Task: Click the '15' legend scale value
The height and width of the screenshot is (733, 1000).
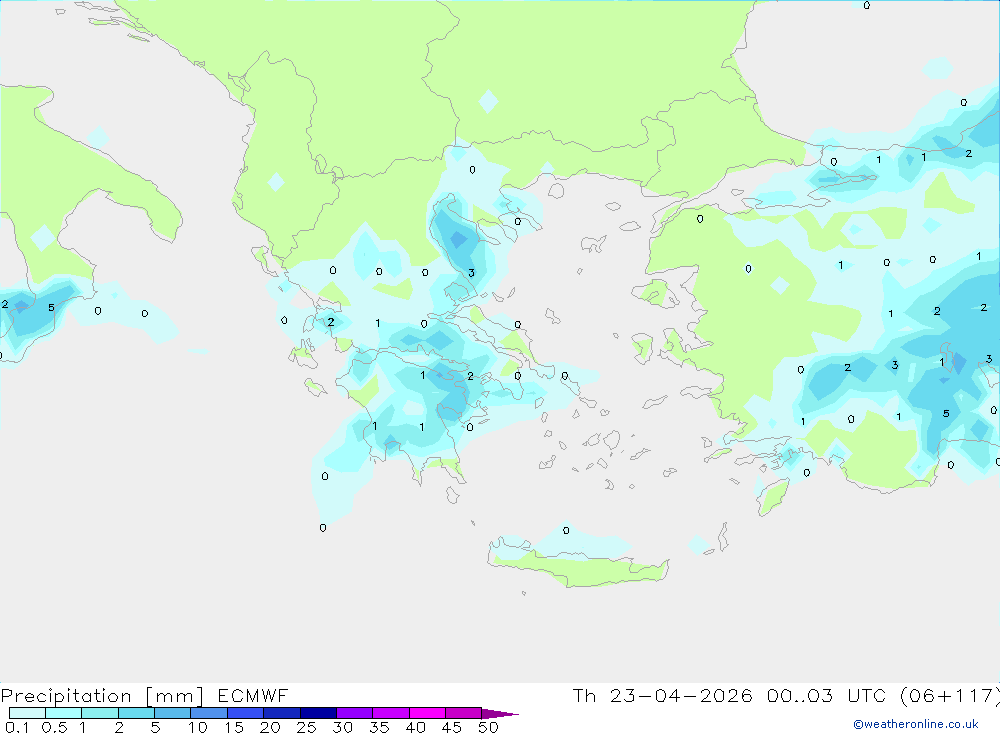Action: 233,727
